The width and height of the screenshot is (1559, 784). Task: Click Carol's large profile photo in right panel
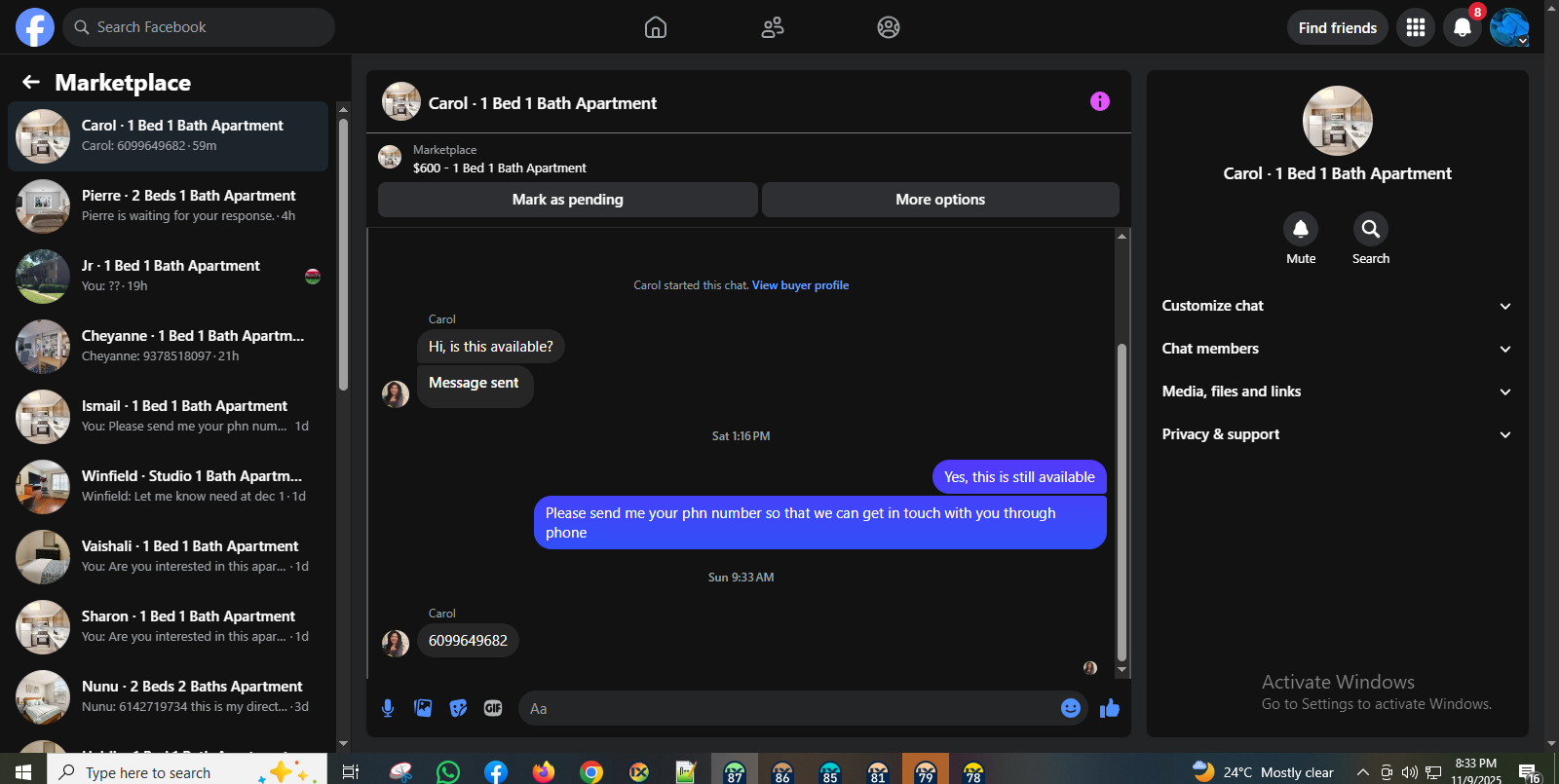1338,121
